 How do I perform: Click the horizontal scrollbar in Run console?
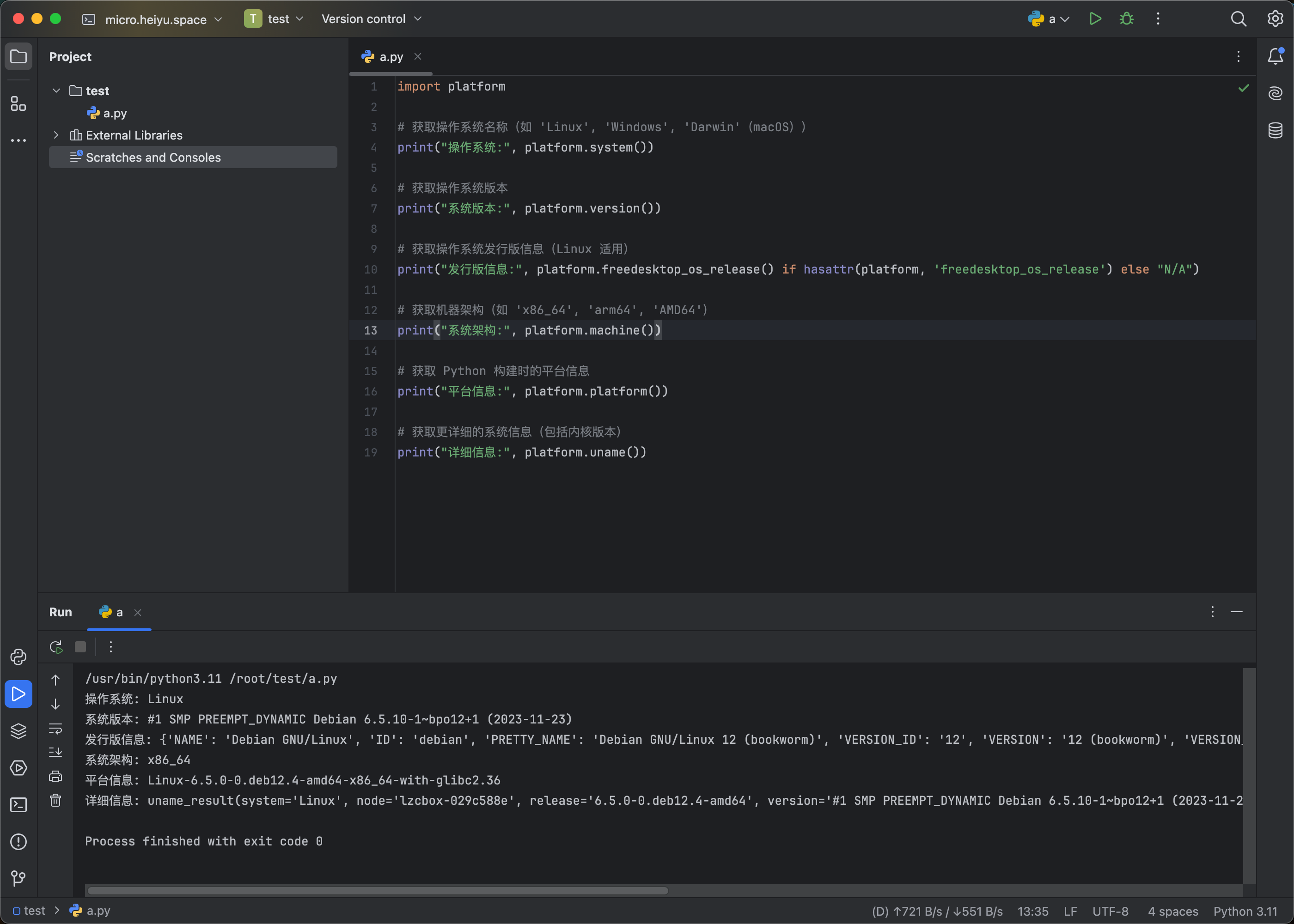pos(378,890)
